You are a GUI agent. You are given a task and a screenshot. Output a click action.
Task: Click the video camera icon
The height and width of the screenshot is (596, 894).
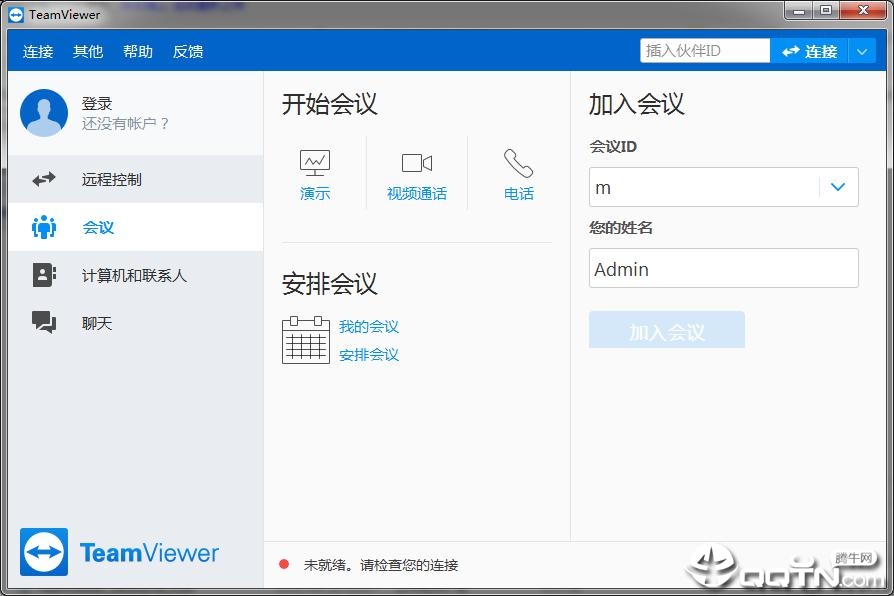[417, 163]
